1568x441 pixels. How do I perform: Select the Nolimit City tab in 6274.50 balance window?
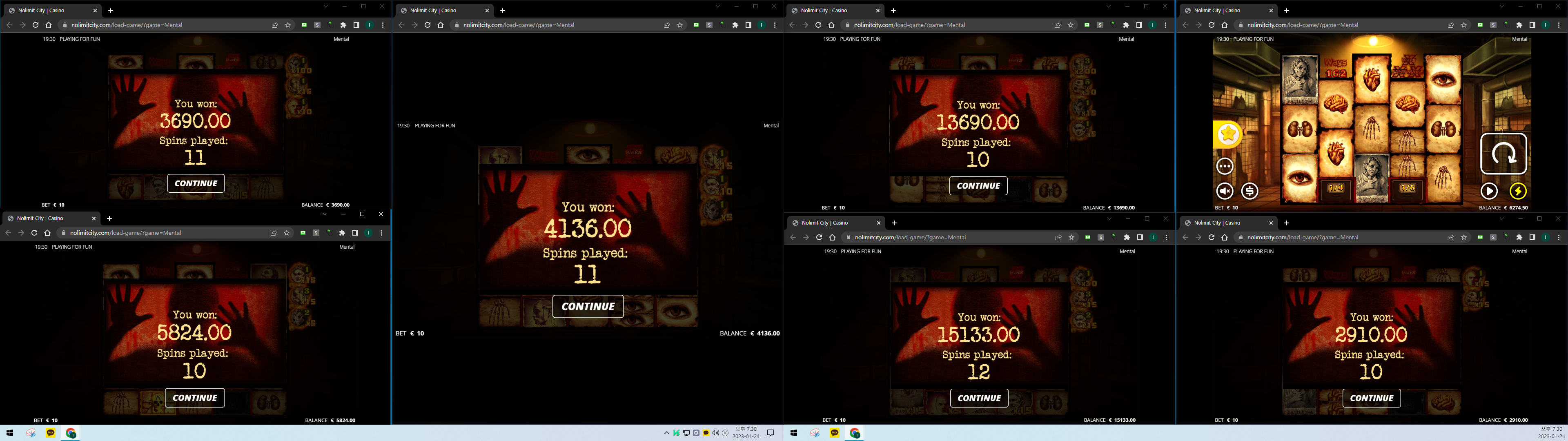click(1228, 10)
